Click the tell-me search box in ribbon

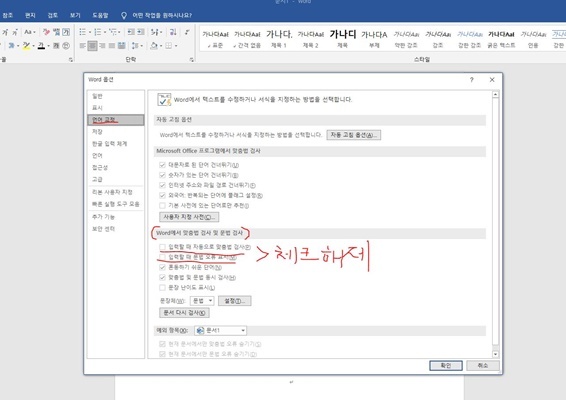tap(157, 15)
